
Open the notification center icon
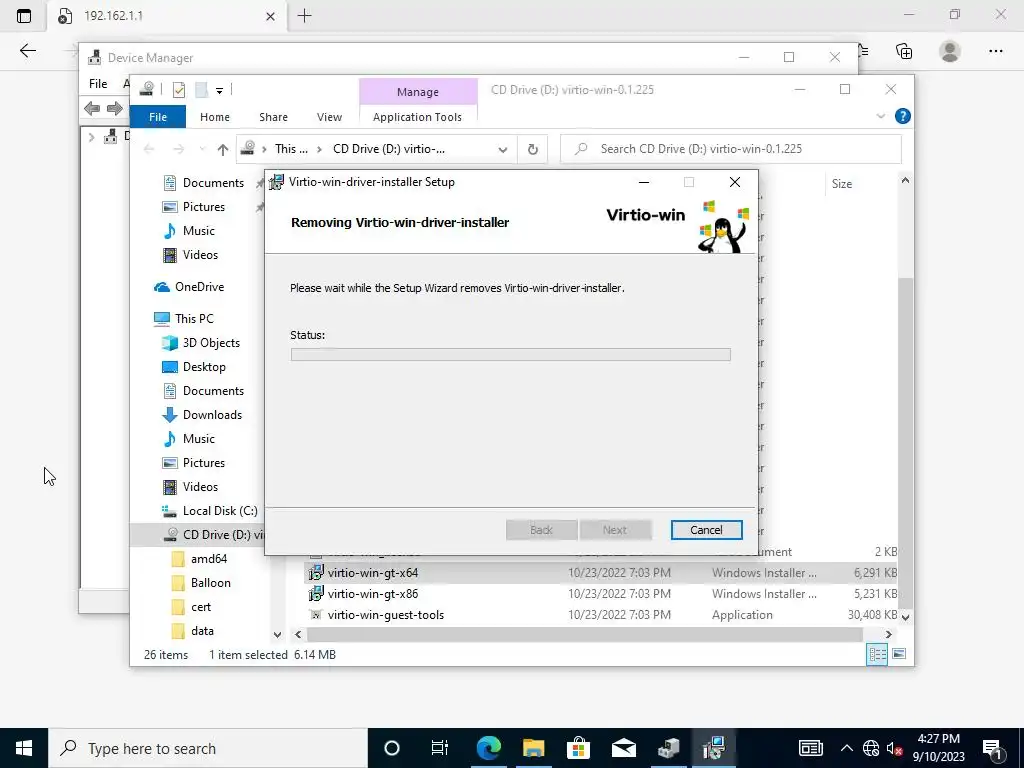(993, 749)
